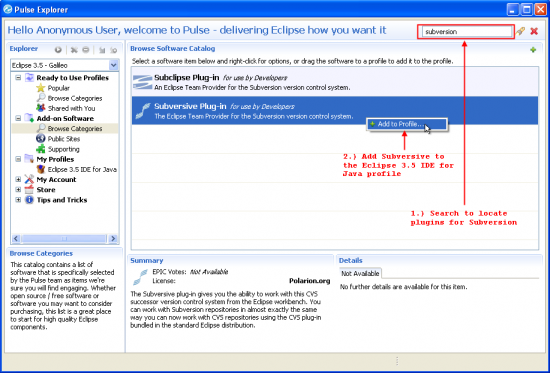Select Popular under Ready to Use Profiles
This screenshot has height=373, width=550.
(59, 88)
